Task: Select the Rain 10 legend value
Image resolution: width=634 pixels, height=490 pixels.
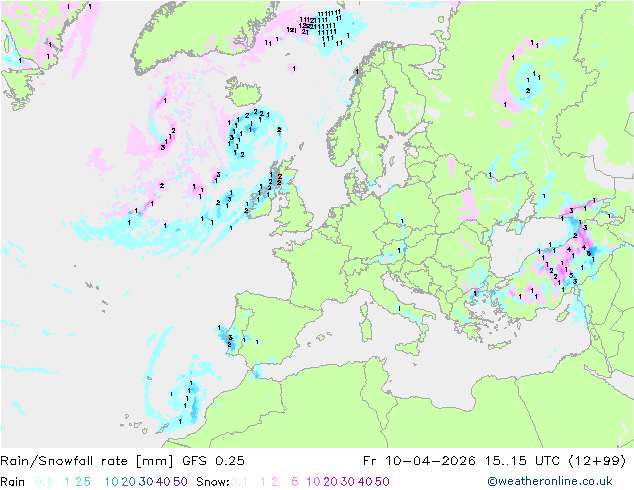Action: tap(112, 482)
